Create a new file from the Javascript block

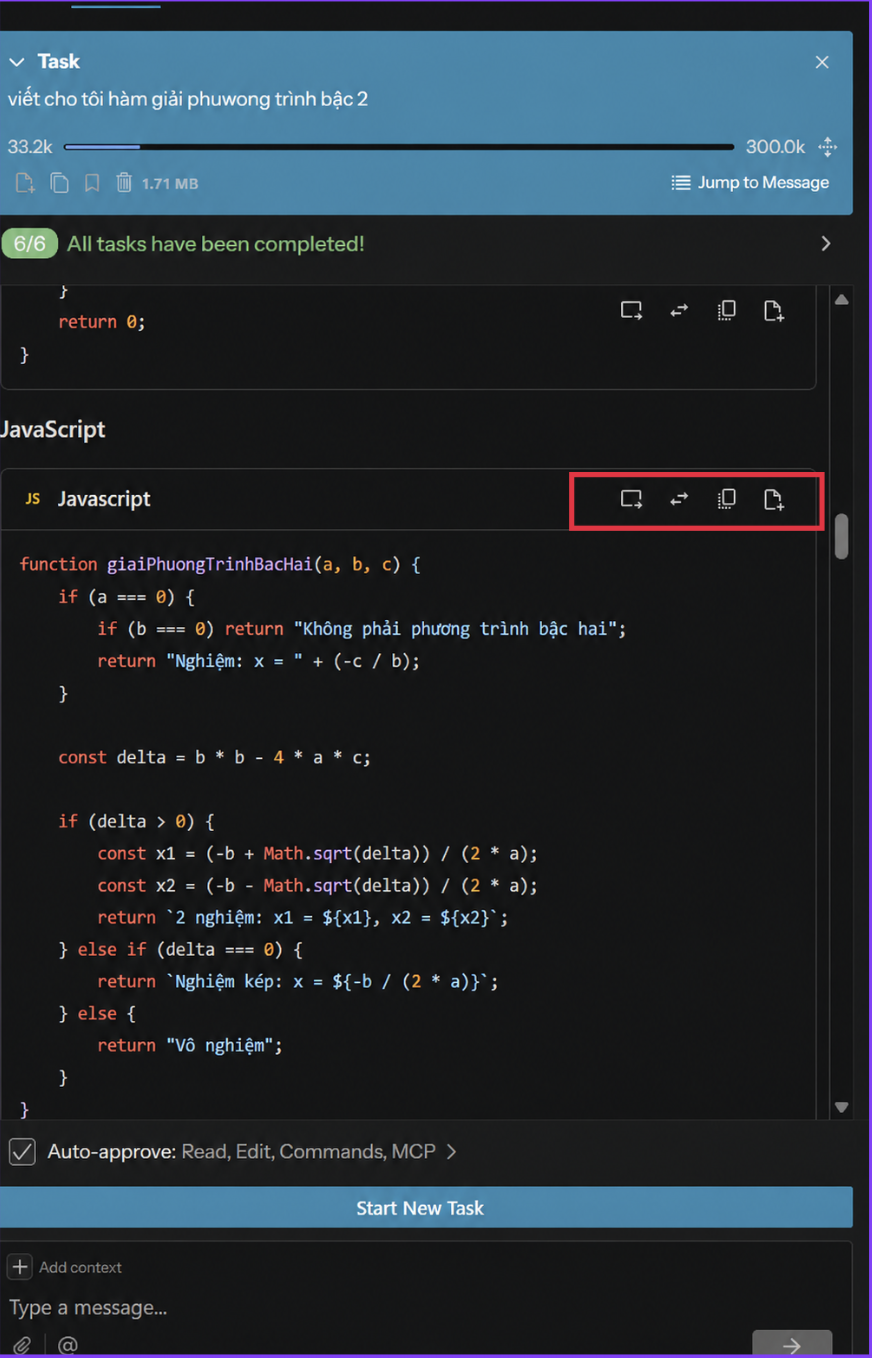coord(774,499)
